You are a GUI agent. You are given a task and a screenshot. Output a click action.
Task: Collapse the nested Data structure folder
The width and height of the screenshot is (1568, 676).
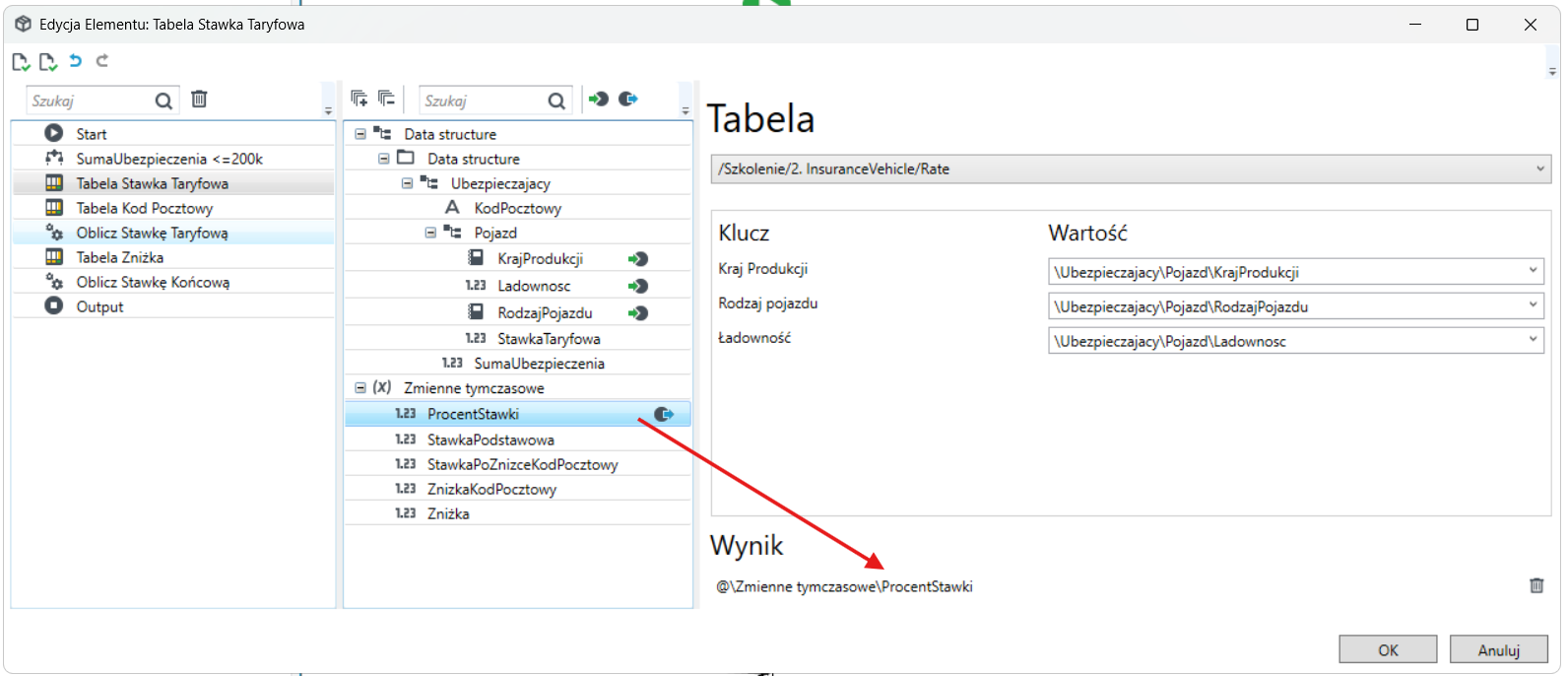click(384, 159)
